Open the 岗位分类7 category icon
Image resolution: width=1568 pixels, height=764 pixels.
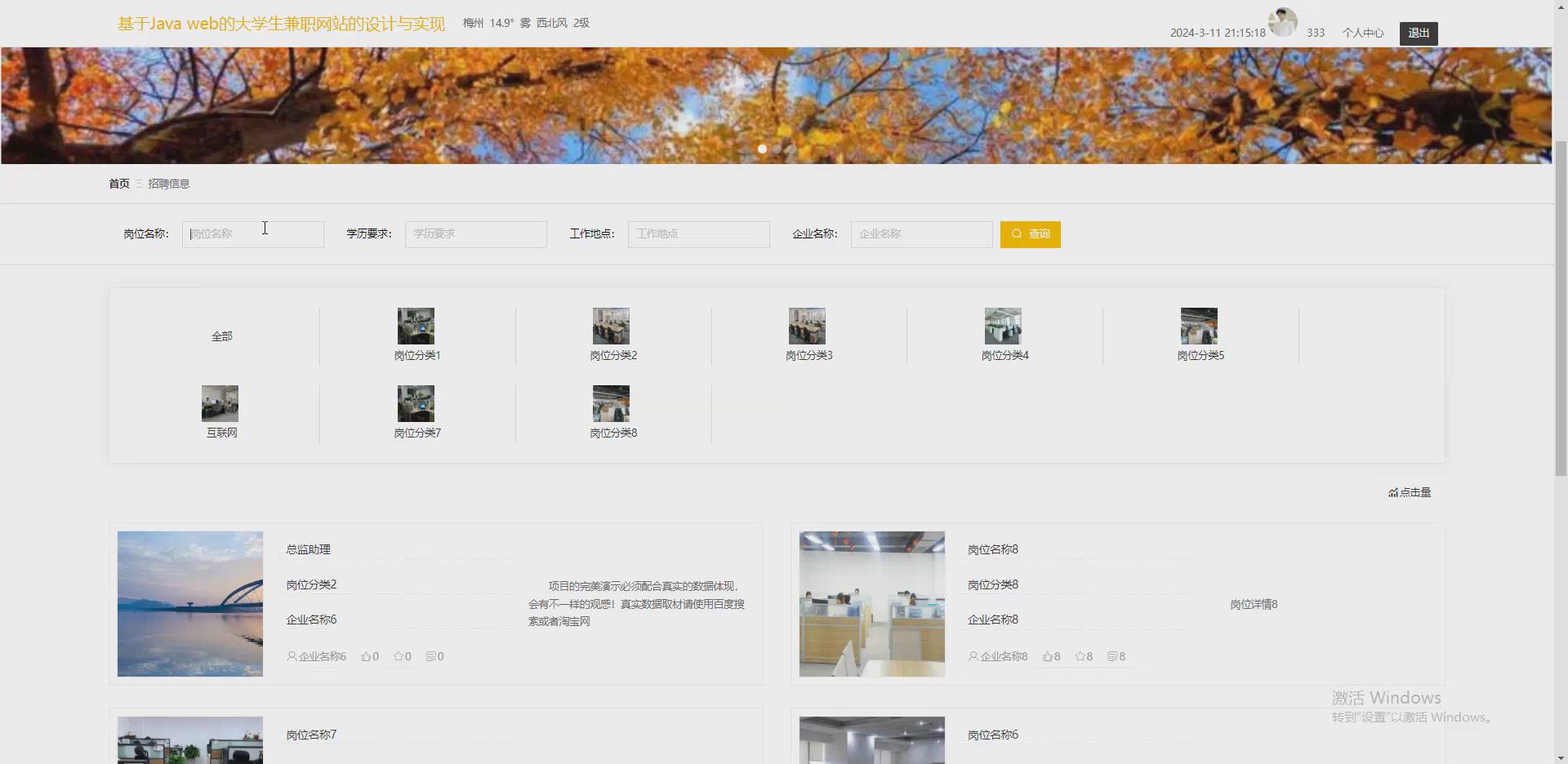(x=416, y=403)
